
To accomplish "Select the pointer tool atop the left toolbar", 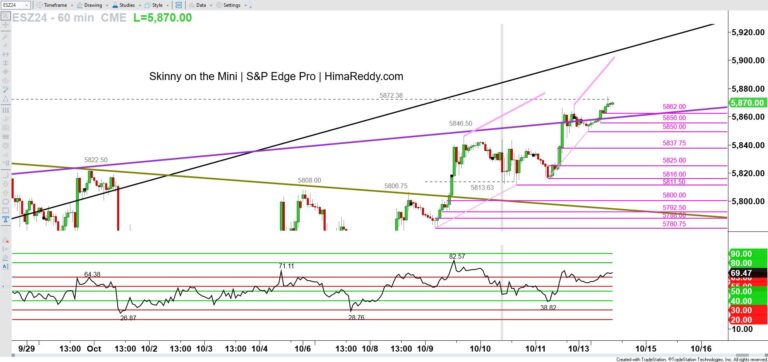I will pos(5,16).
